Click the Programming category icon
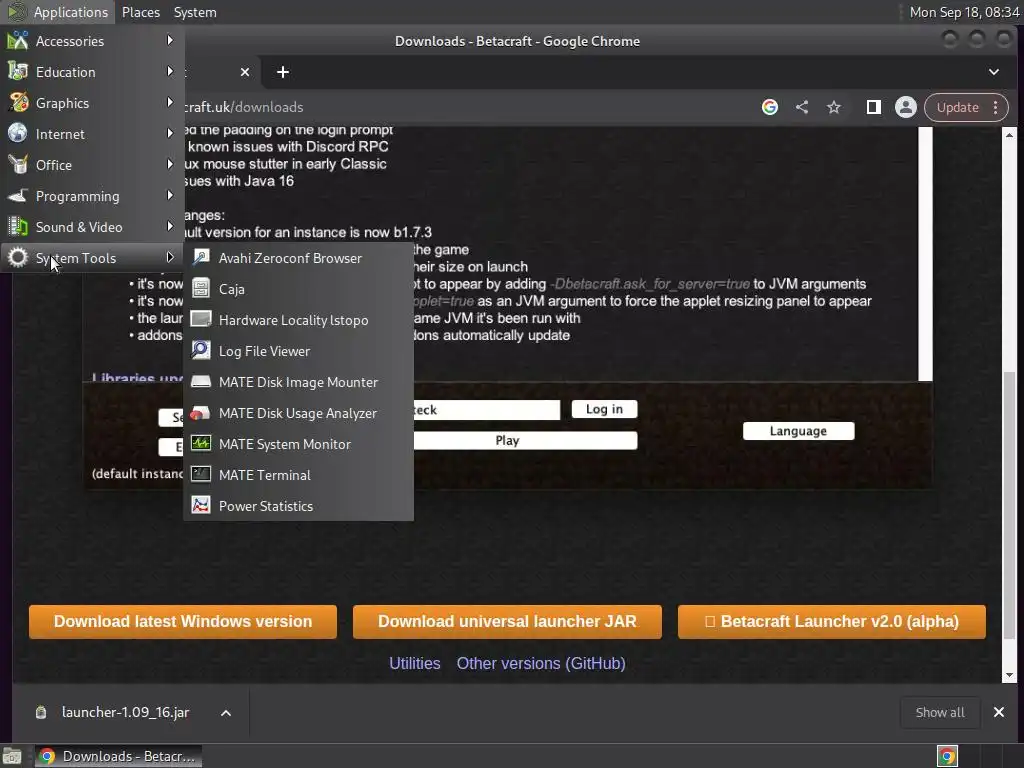The width and height of the screenshot is (1024, 768). [18, 195]
